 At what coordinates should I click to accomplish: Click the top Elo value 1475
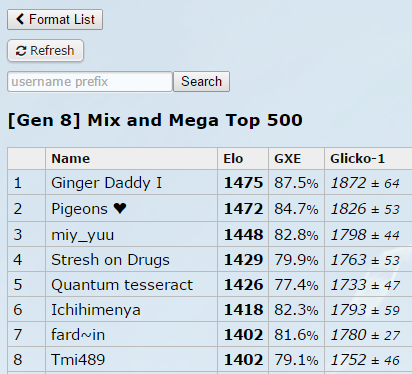pyautogui.click(x=243, y=183)
